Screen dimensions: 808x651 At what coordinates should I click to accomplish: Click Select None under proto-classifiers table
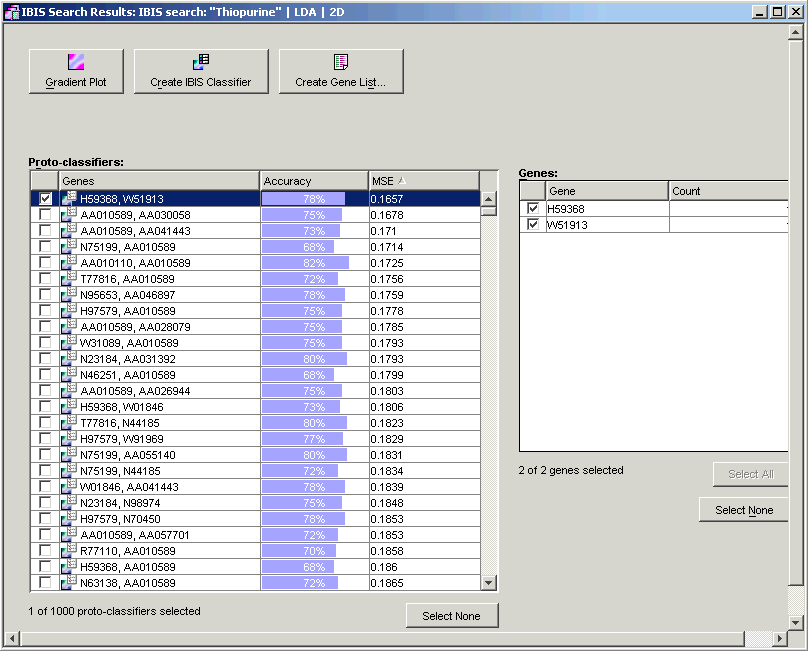pyautogui.click(x=451, y=615)
